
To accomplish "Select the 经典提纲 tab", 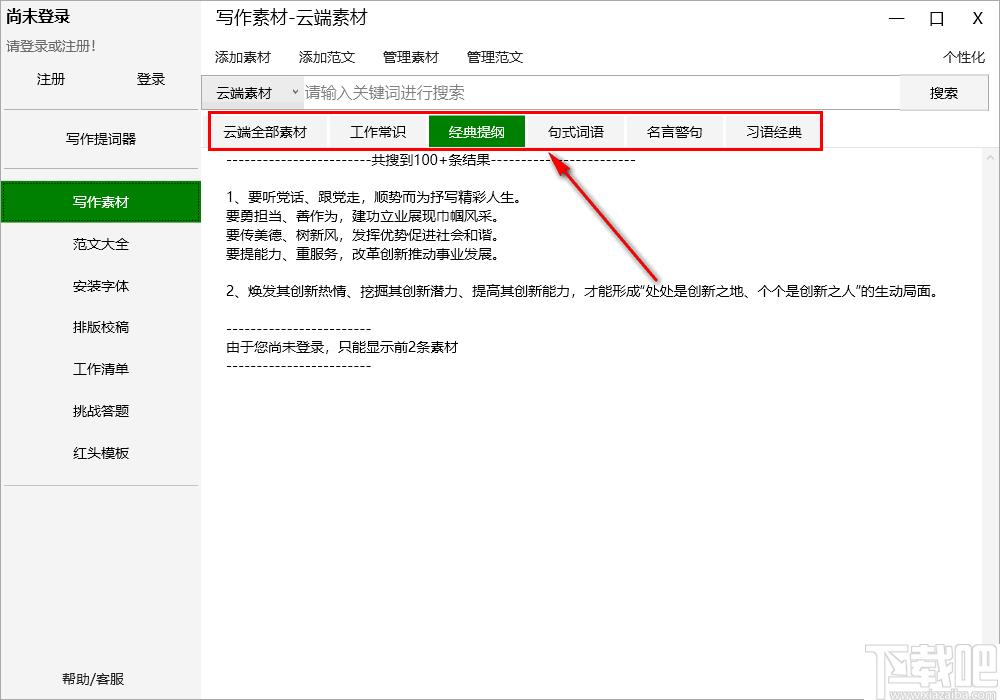I will tap(476, 132).
